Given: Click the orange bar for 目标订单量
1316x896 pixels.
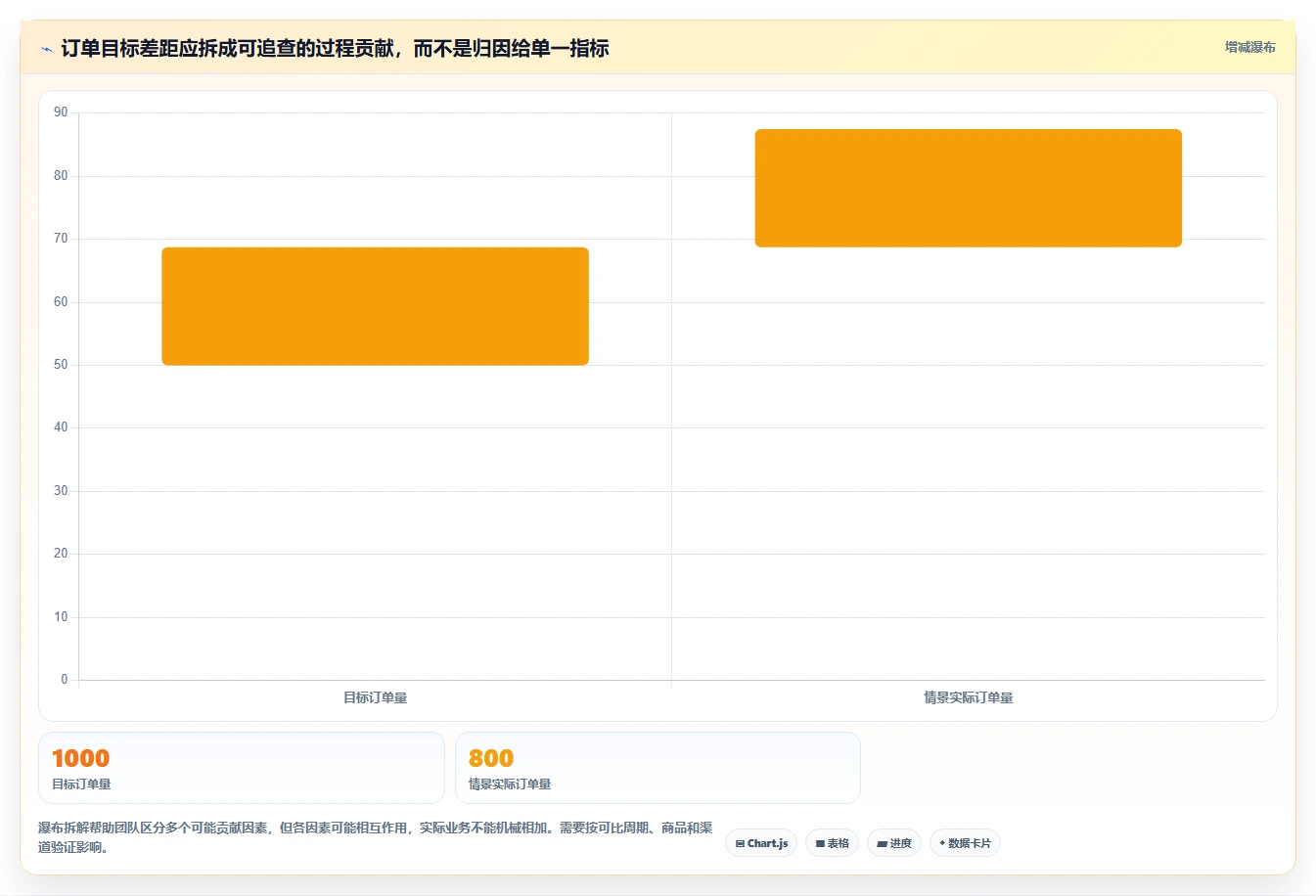Looking at the screenshot, I should point(375,306).
